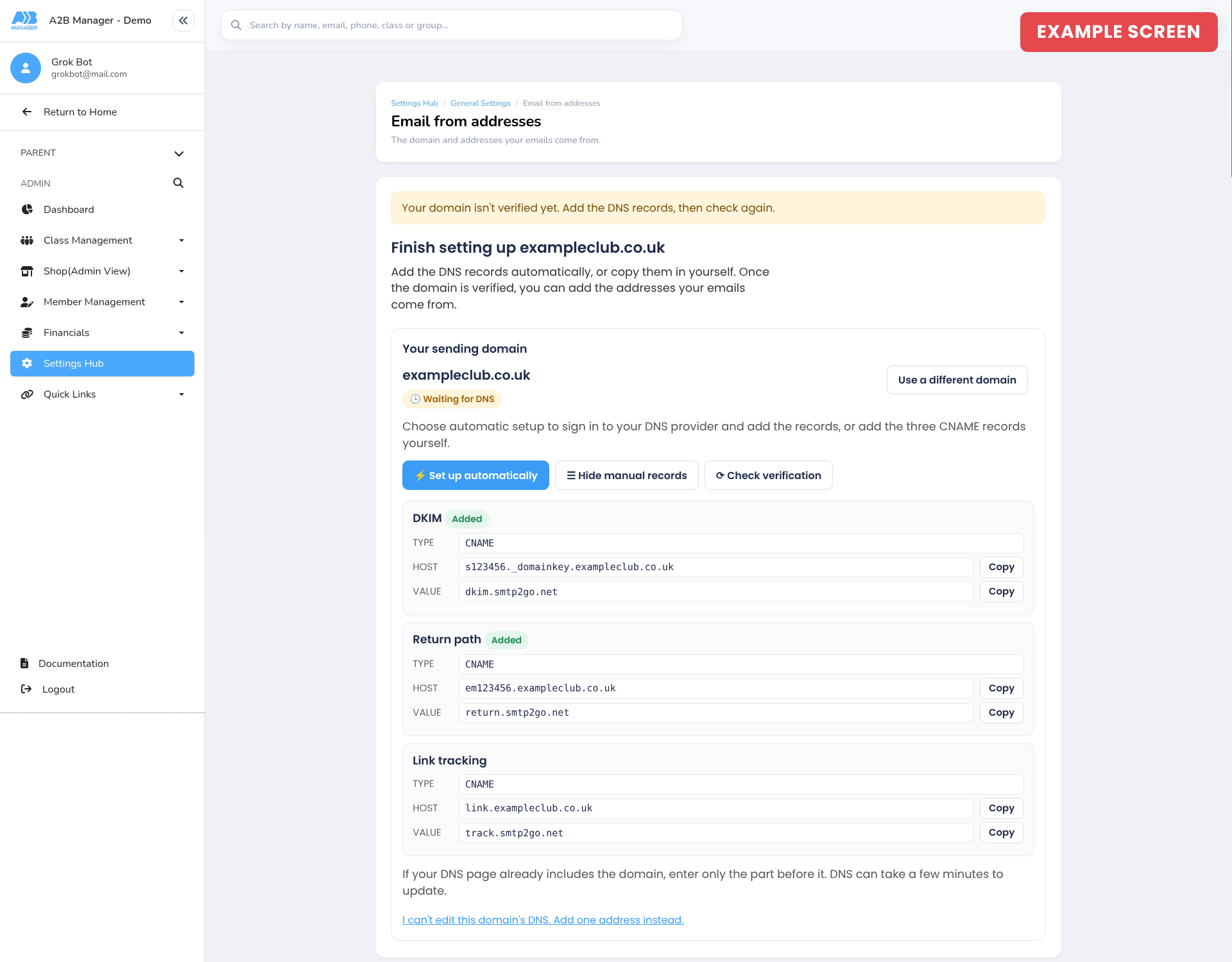Copy link.exampleclub.co.uk host
Screen dimensions: 1232x962
tap(1001, 808)
